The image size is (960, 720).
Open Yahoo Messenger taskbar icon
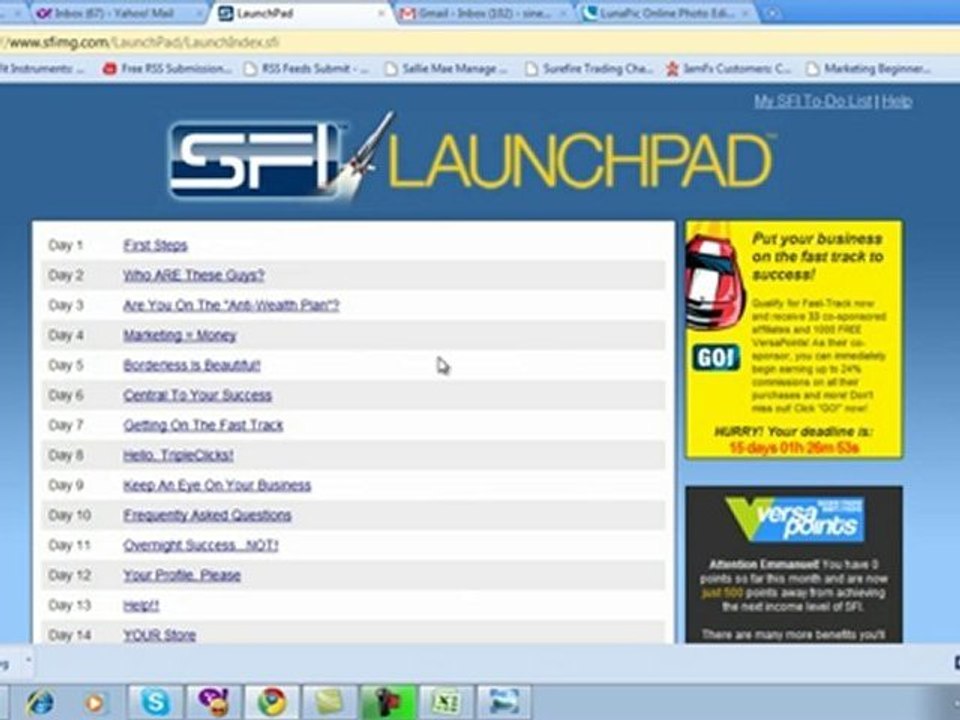[x=213, y=702]
